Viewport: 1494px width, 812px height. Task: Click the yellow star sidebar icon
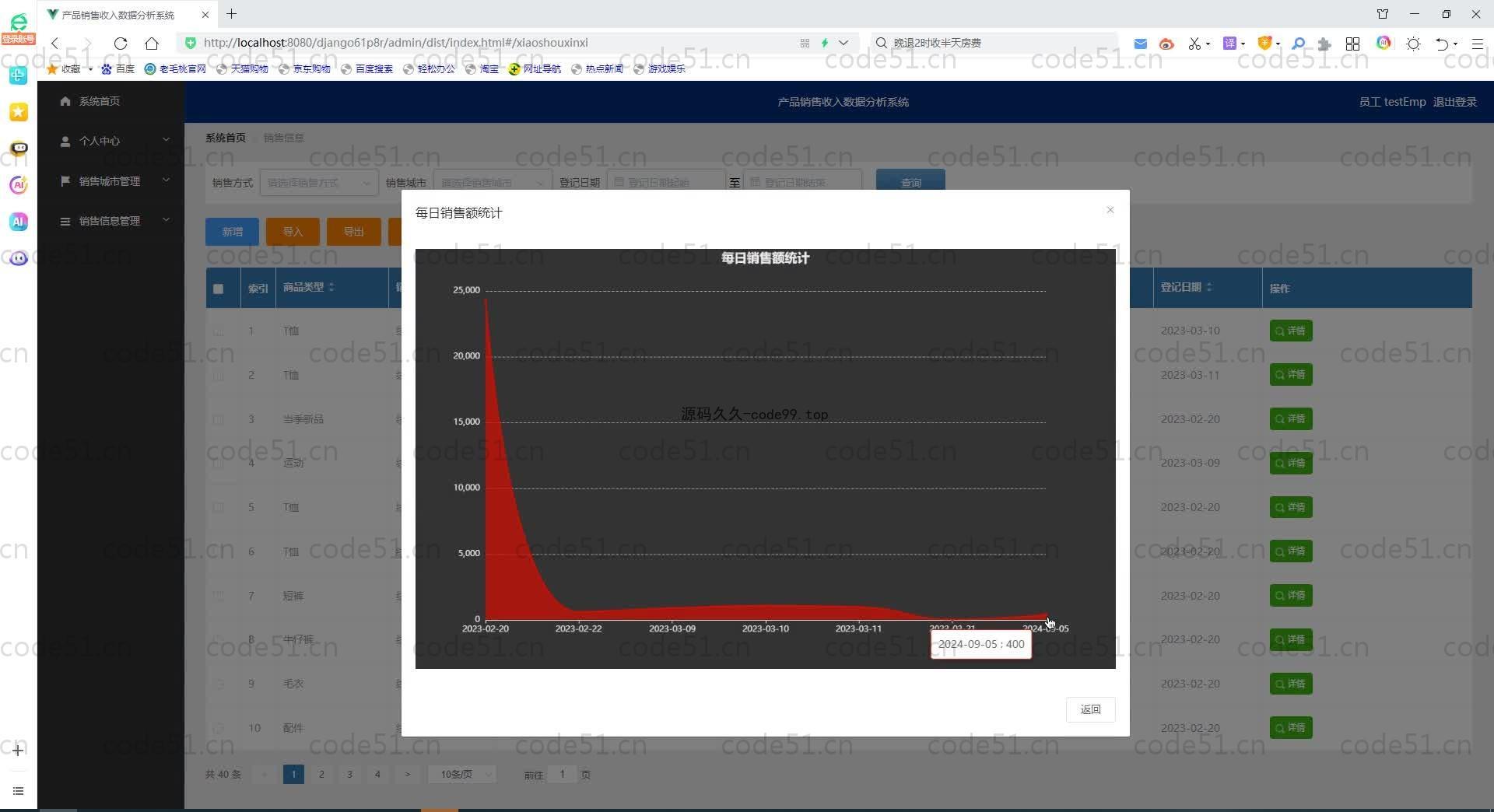pos(19,112)
